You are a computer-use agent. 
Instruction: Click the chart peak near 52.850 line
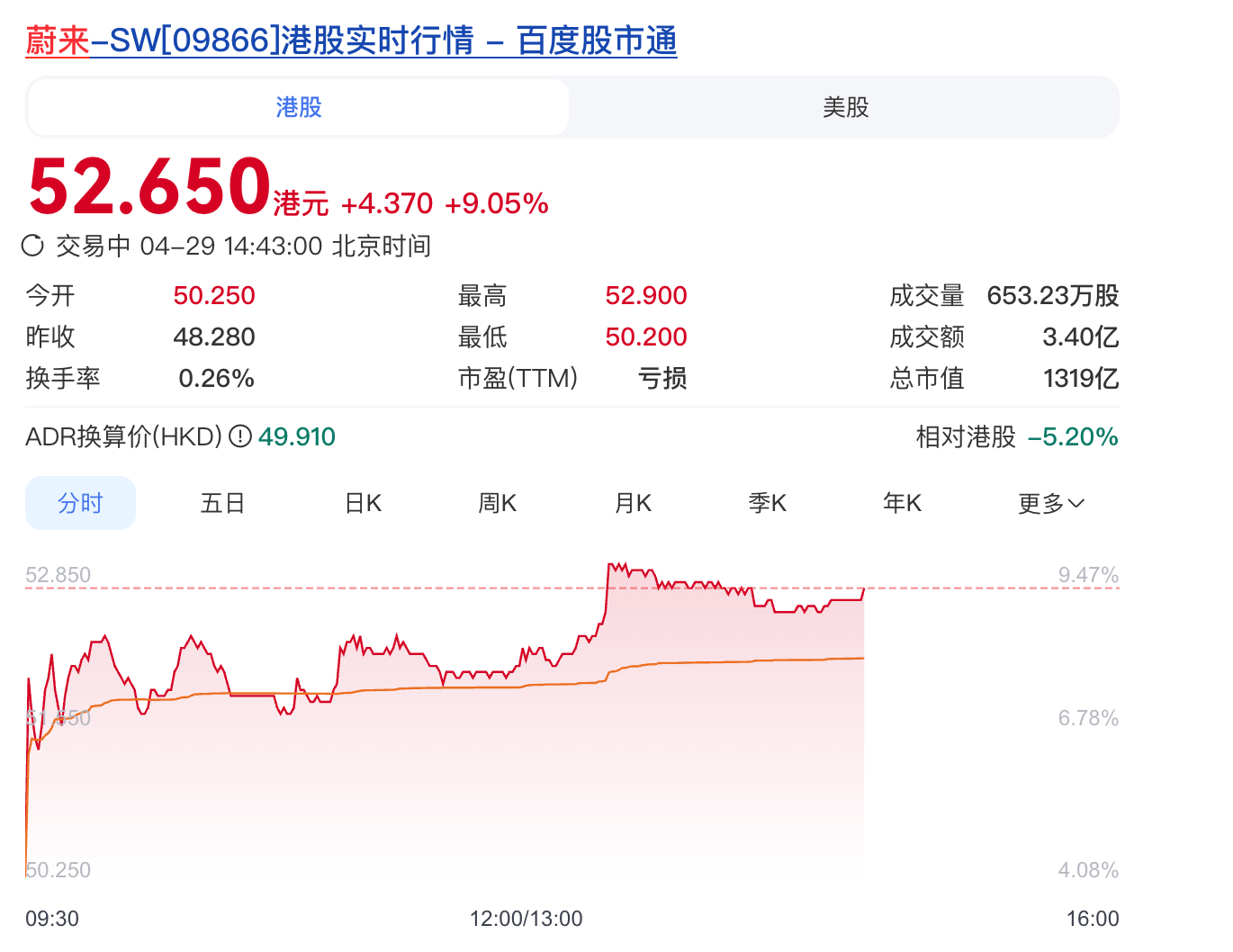pos(612,566)
